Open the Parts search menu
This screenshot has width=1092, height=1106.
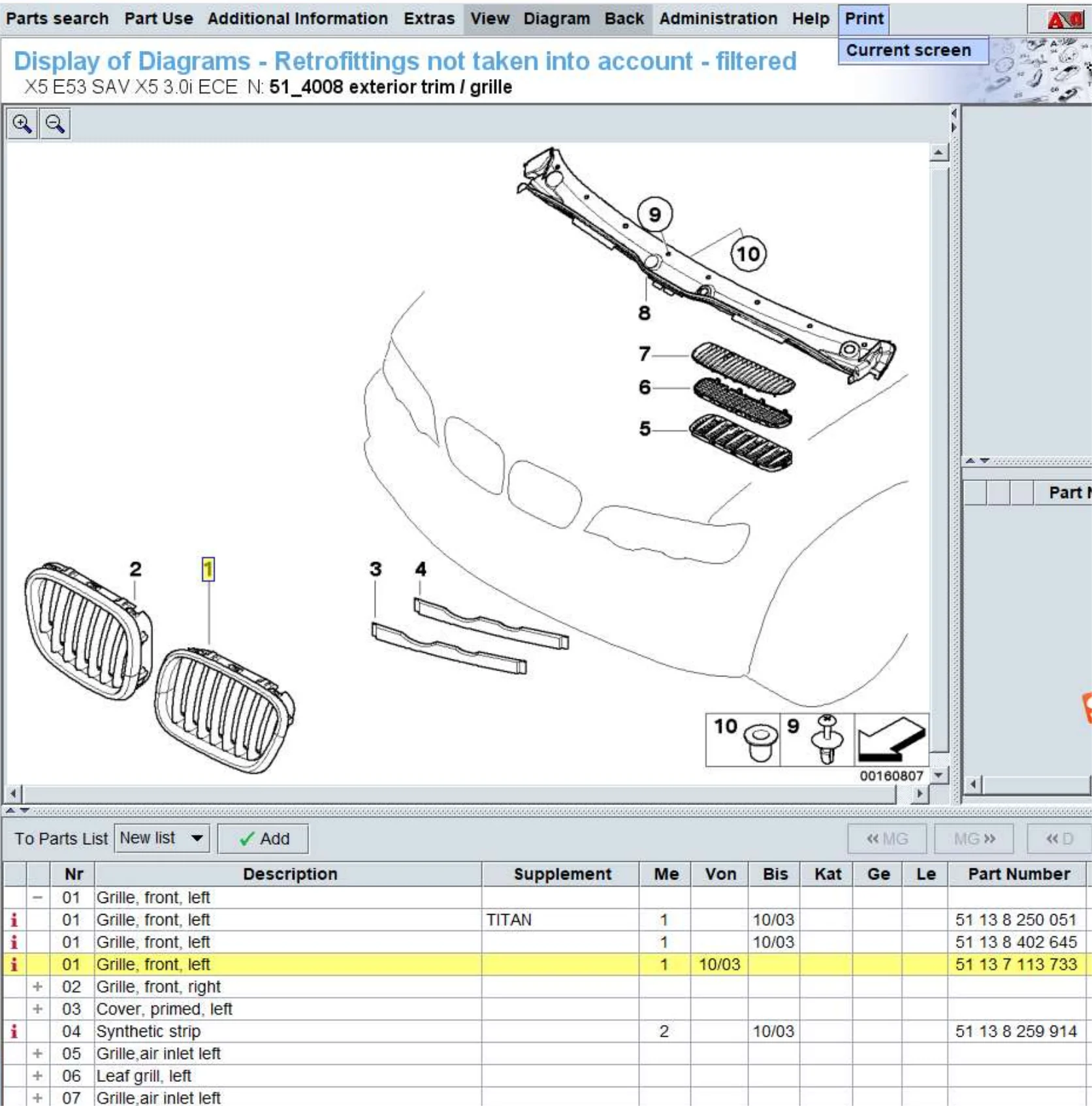tap(57, 18)
